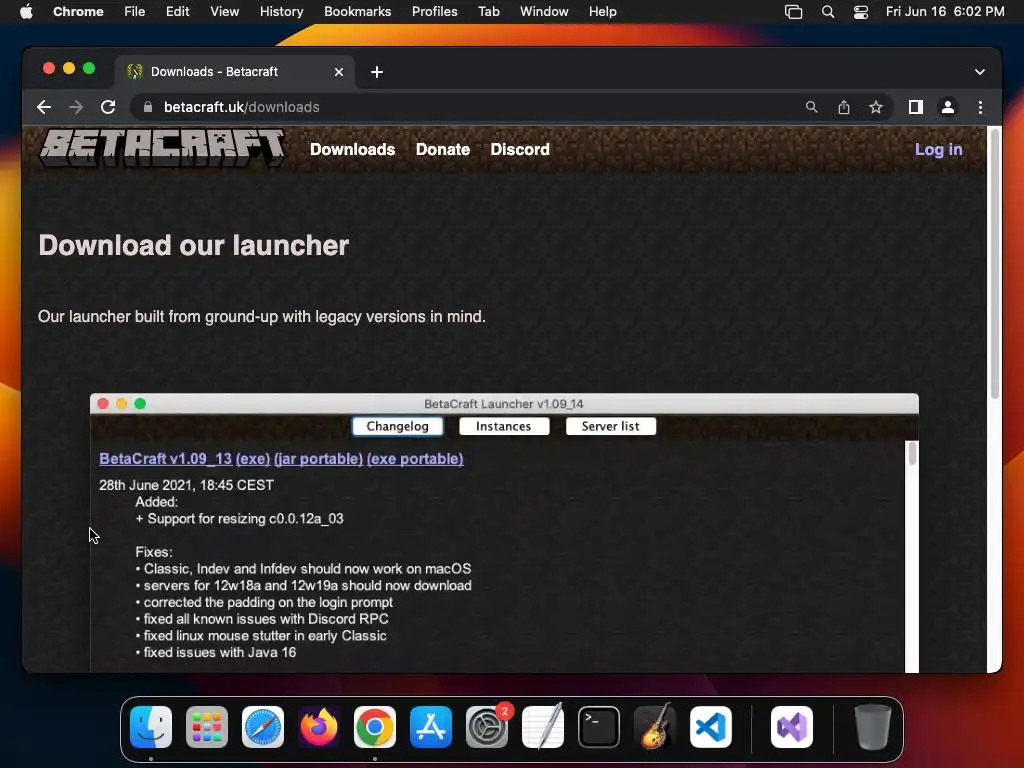Close the Downloads - Betacraft tab
Screen dimensions: 1024x768
339,72
